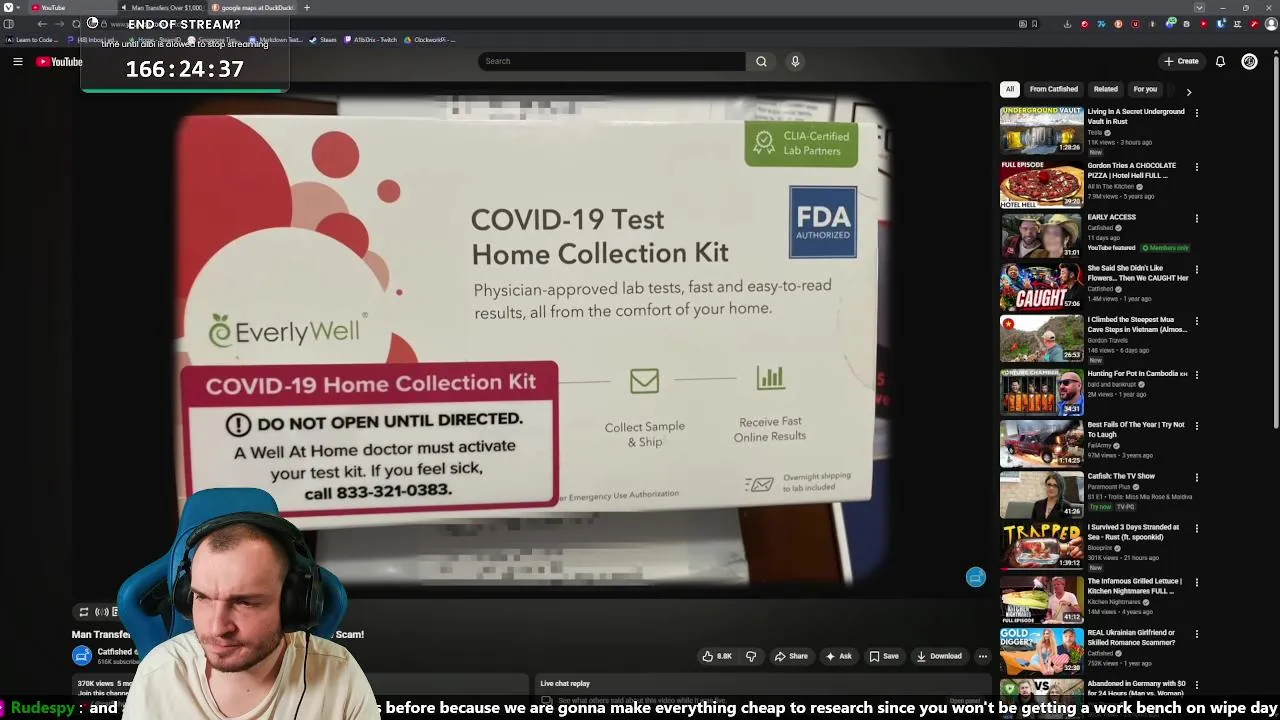Image resolution: width=1280 pixels, height=720 pixels.
Task: Dislike the video with thumbs down
Action: point(751,656)
